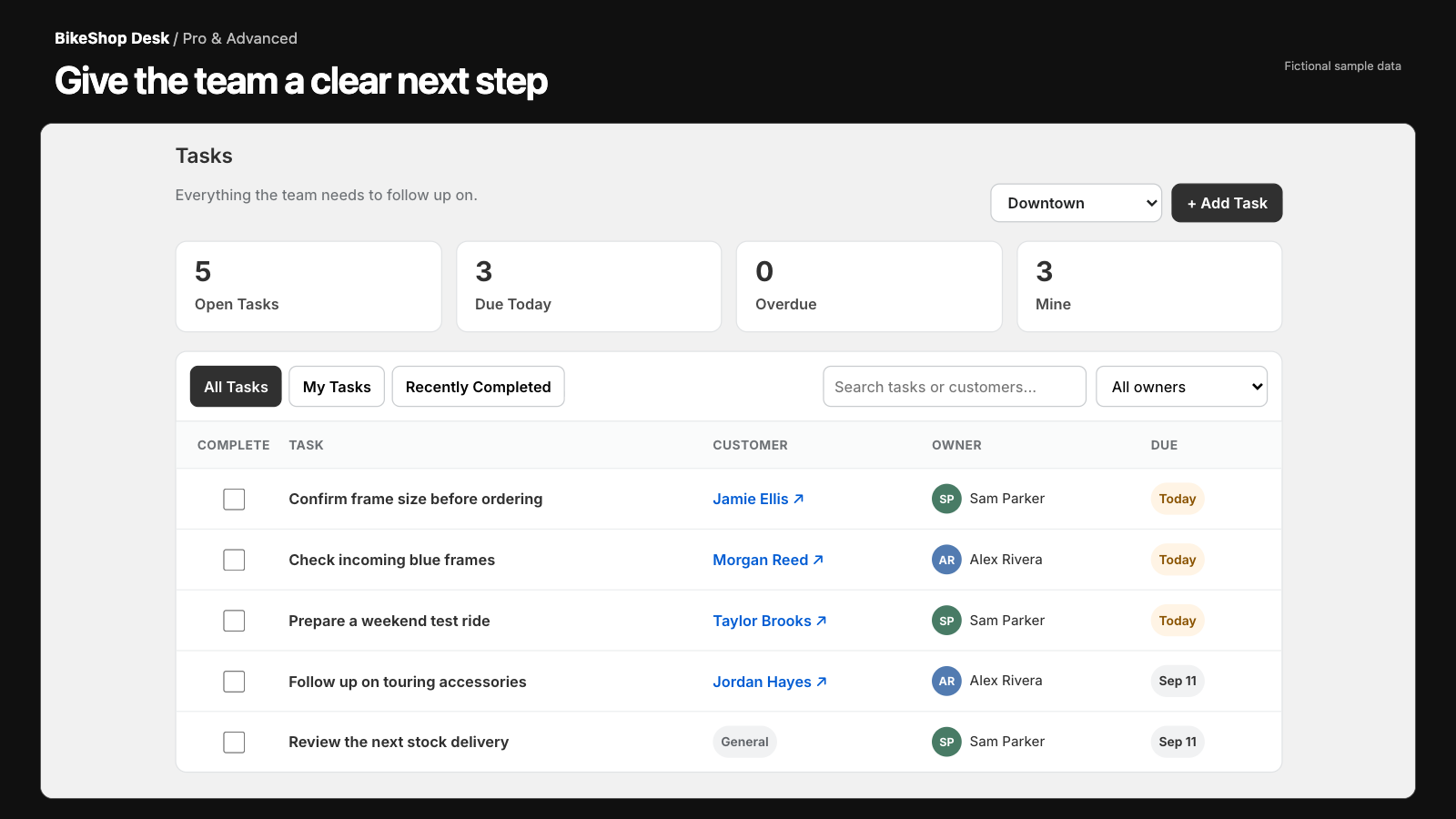
Task: Click task title 'Review the next stock delivery'
Action: (x=399, y=742)
